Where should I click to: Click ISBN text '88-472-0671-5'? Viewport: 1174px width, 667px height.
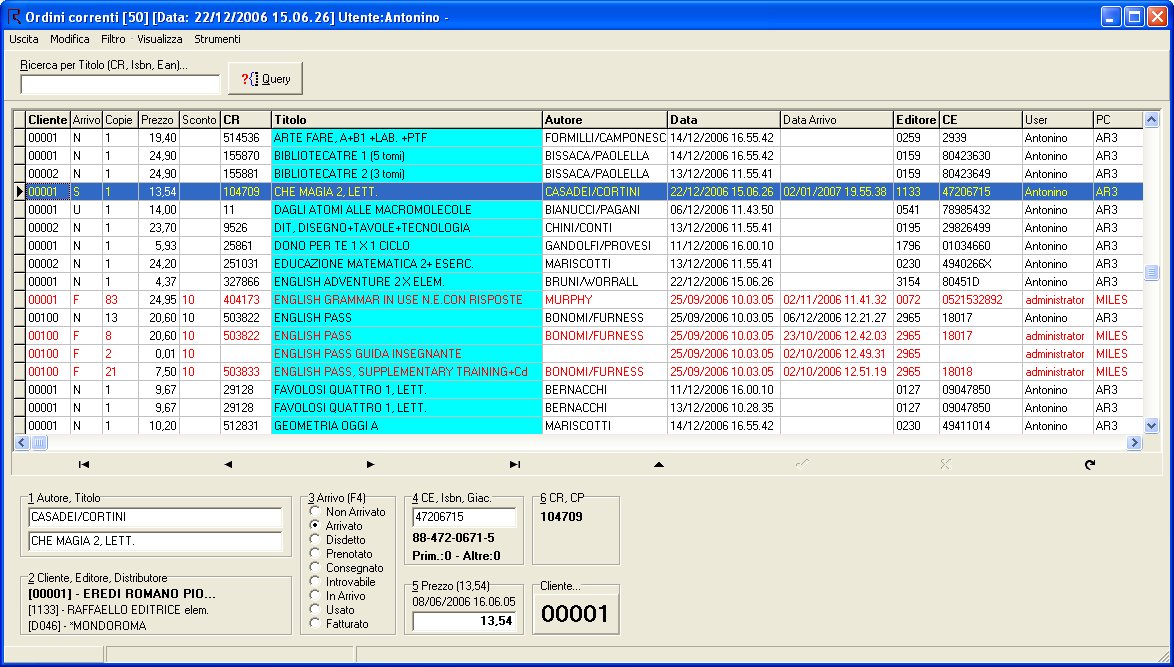pos(453,538)
